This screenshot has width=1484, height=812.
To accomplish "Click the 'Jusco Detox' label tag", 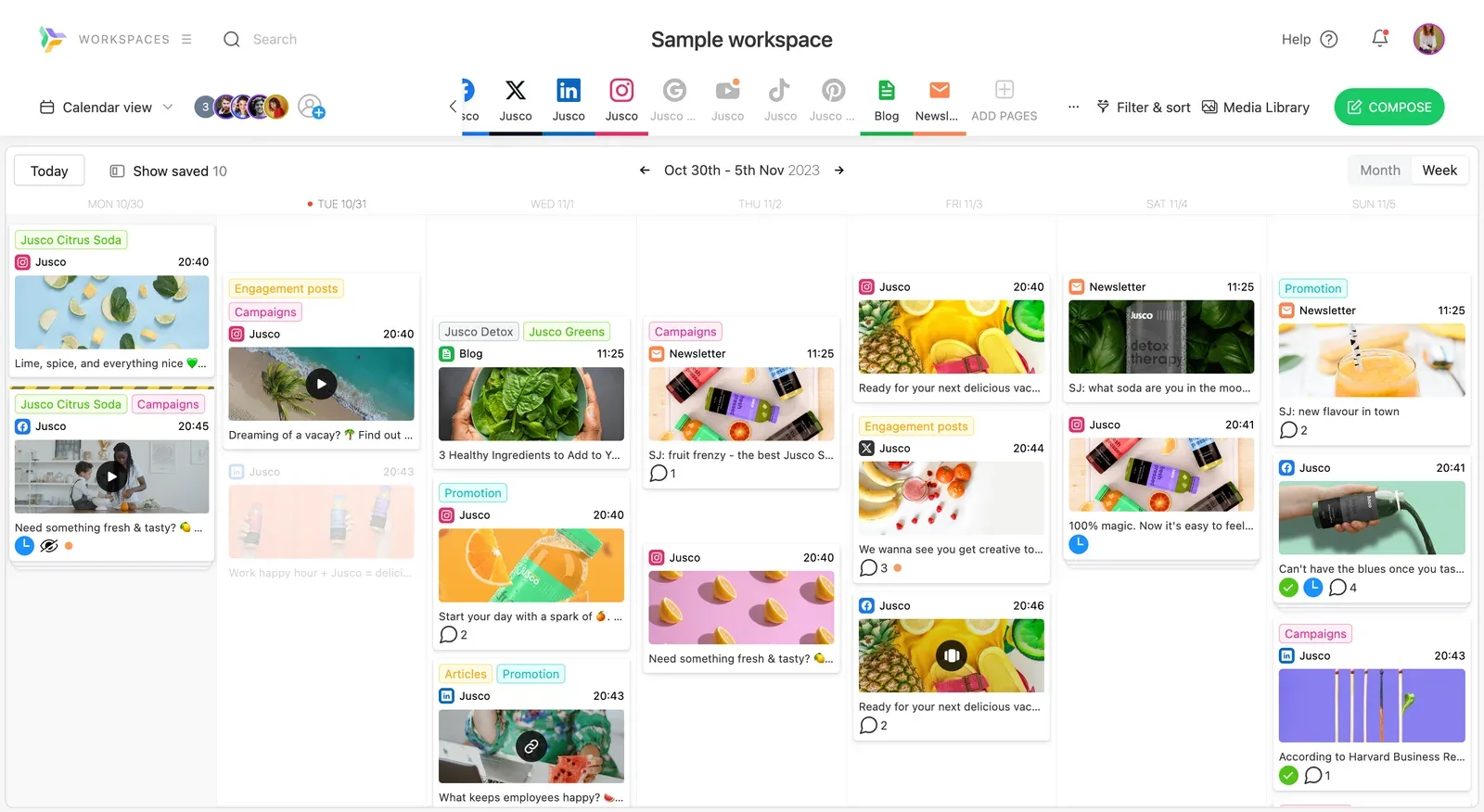I will click(479, 332).
